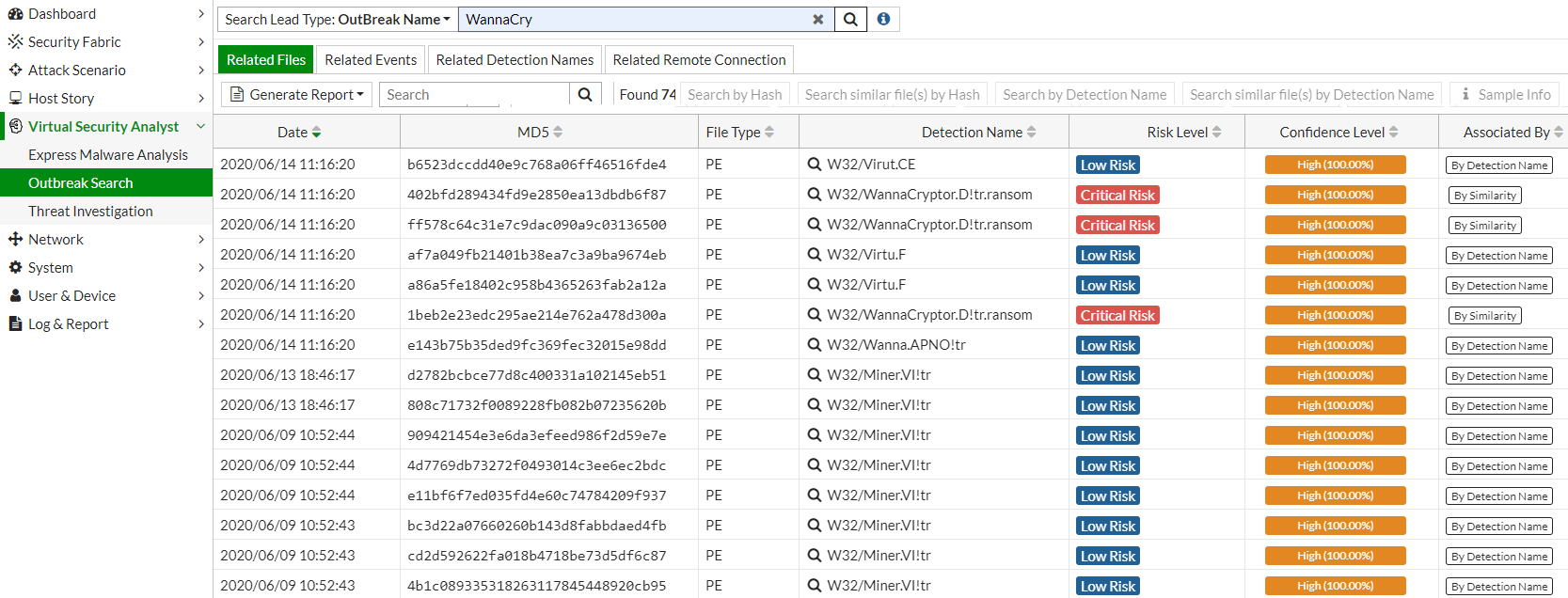Click magnifier on the af7a049fb21401 row
1568x598 pixels.
815,255
